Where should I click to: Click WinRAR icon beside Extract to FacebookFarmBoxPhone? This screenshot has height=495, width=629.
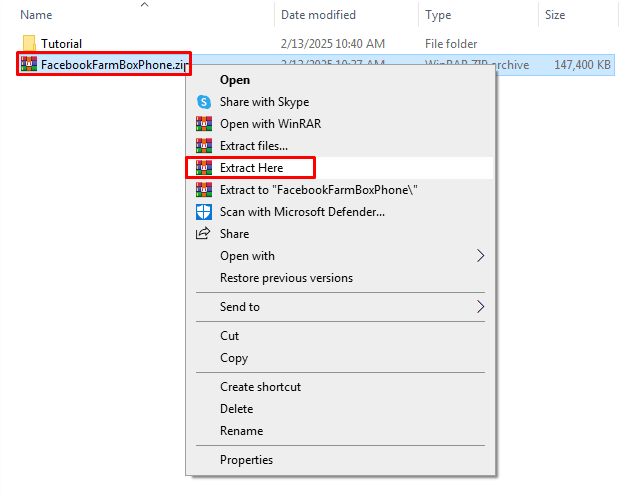pyautogui.click(x=204, y=190)
